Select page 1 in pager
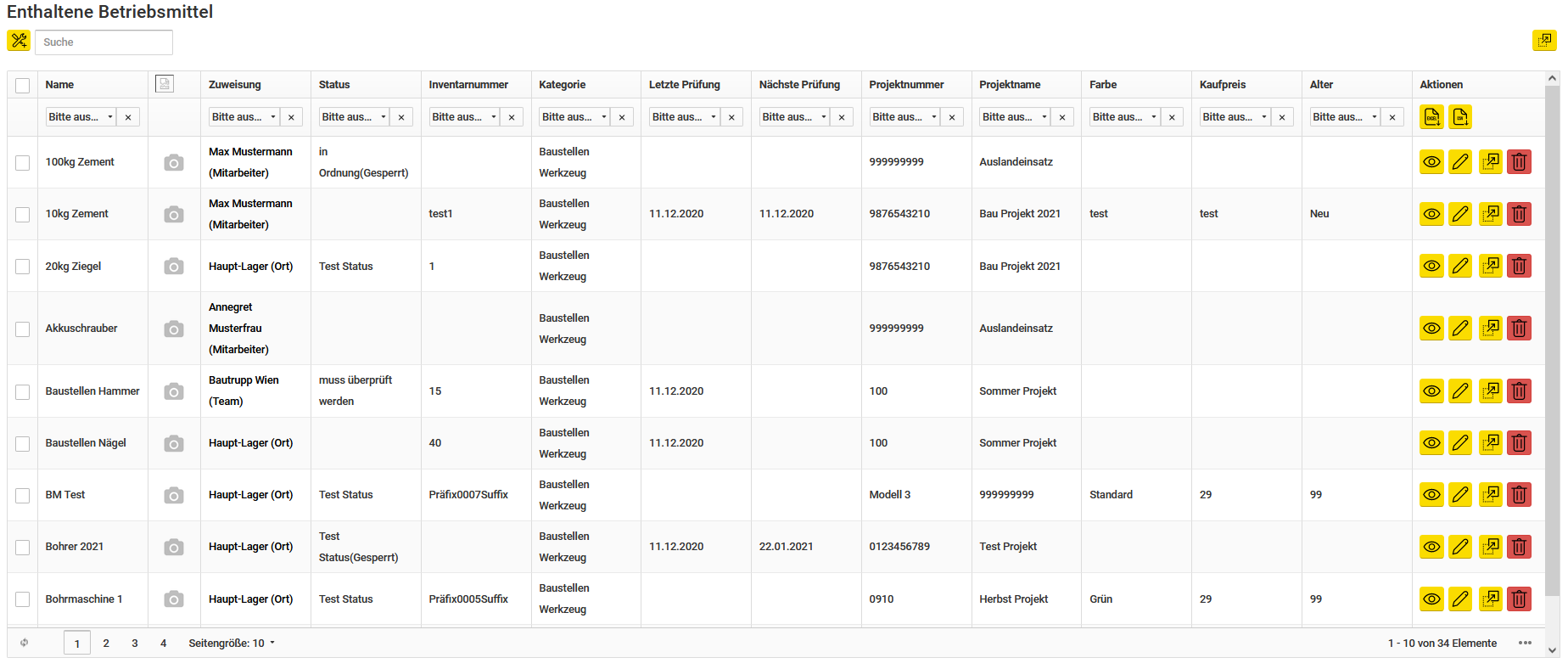The width and height of the screenshot is (1568, 669). point(77,643)
